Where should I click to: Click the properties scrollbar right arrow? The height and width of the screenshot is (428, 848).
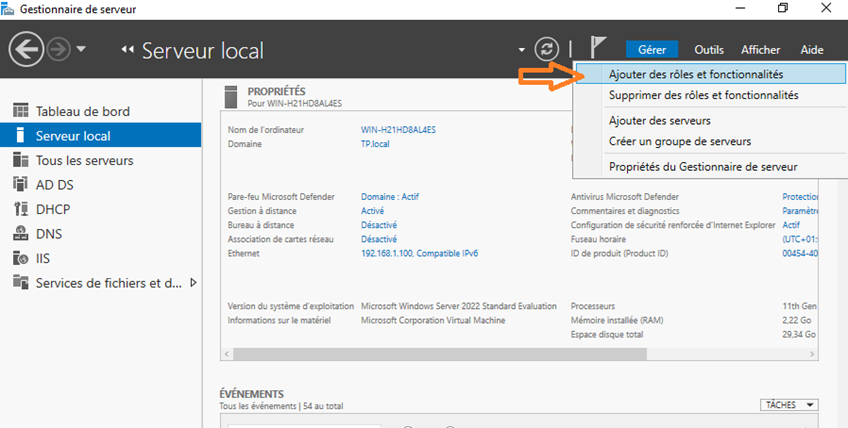click(812, 354)
